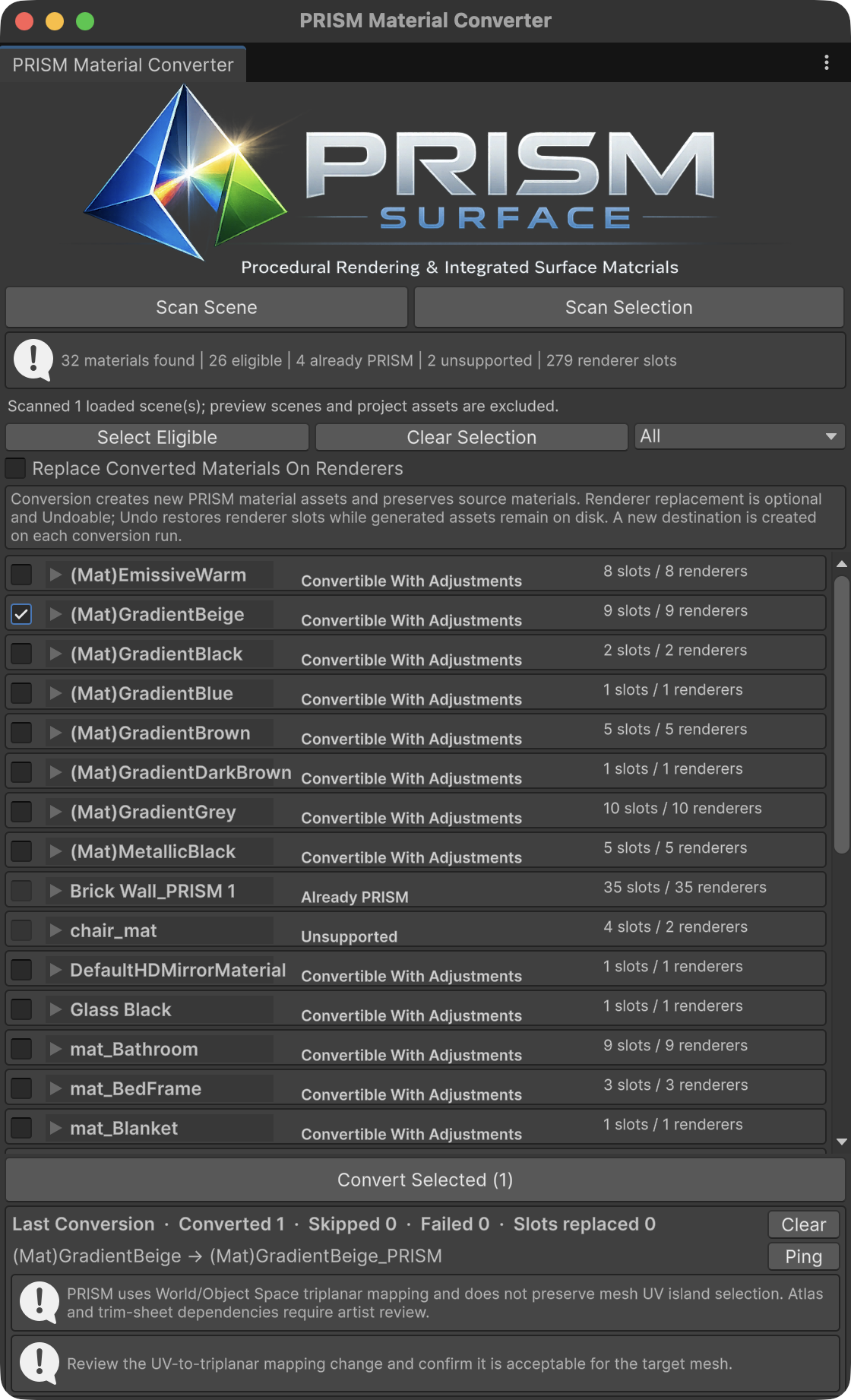Expand the (Mat)GradientBrown row

pos(55,733)
